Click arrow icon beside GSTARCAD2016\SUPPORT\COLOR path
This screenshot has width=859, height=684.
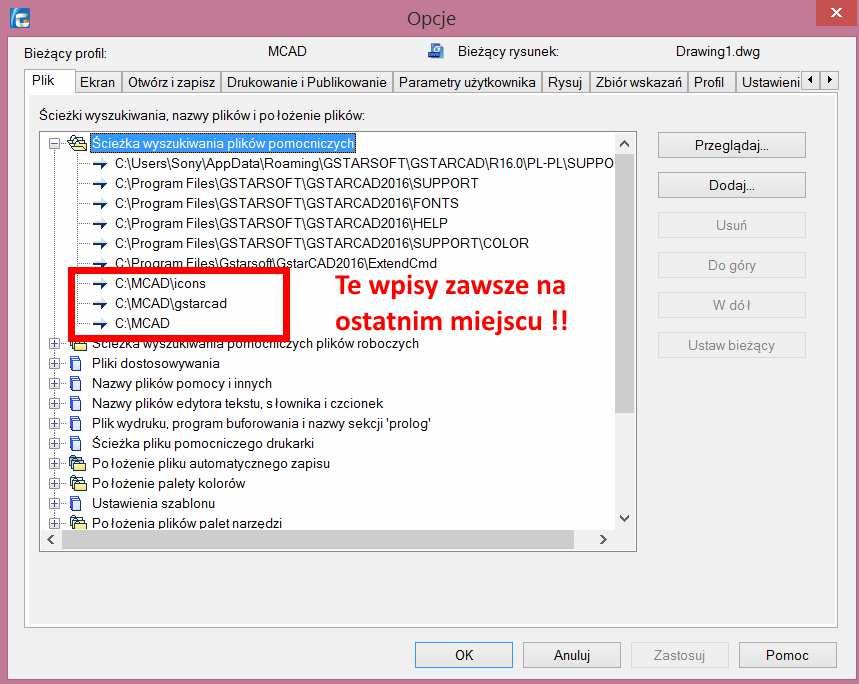(100, 244)
